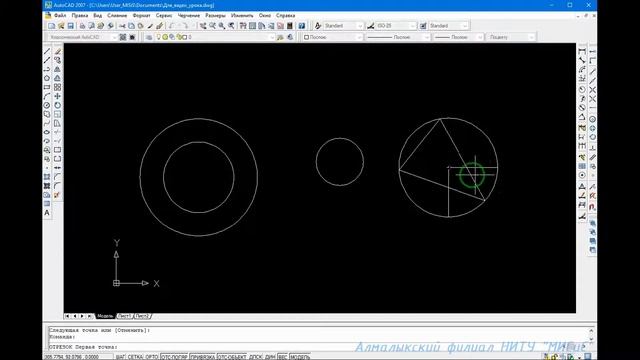Image resolution: width=640 pixels, height=360 pixels.
Task: Click the Cut to clipboard icon
Action: (122, 26)
